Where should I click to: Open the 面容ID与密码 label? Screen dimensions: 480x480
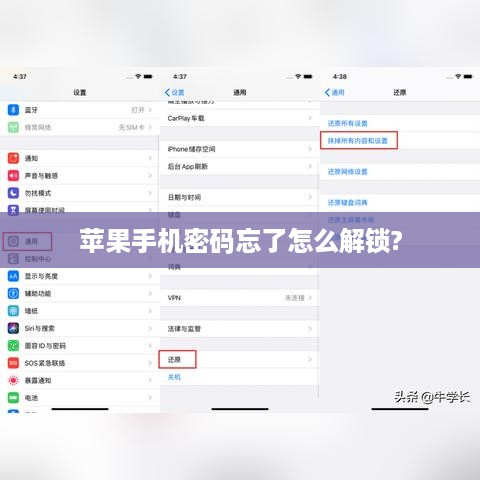(x=45, y=346)
